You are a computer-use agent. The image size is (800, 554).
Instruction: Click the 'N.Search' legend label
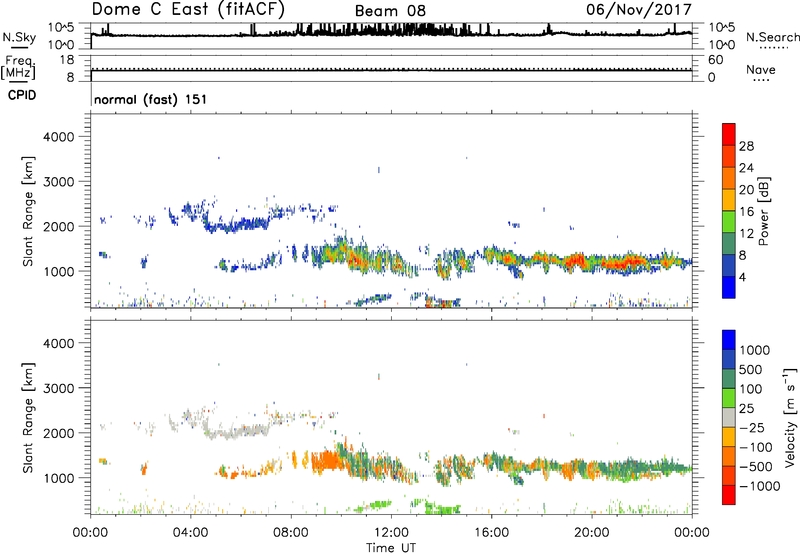point(772,37)
